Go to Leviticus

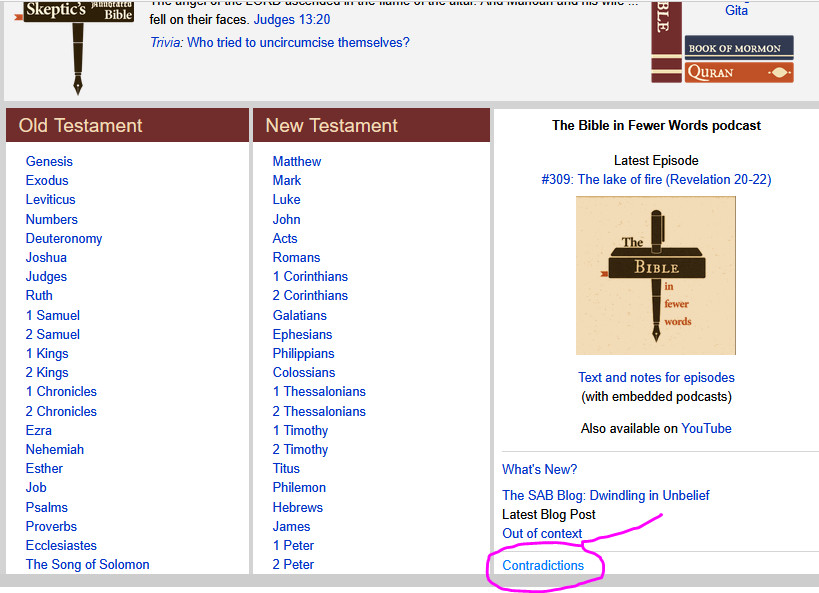point(51,200)
